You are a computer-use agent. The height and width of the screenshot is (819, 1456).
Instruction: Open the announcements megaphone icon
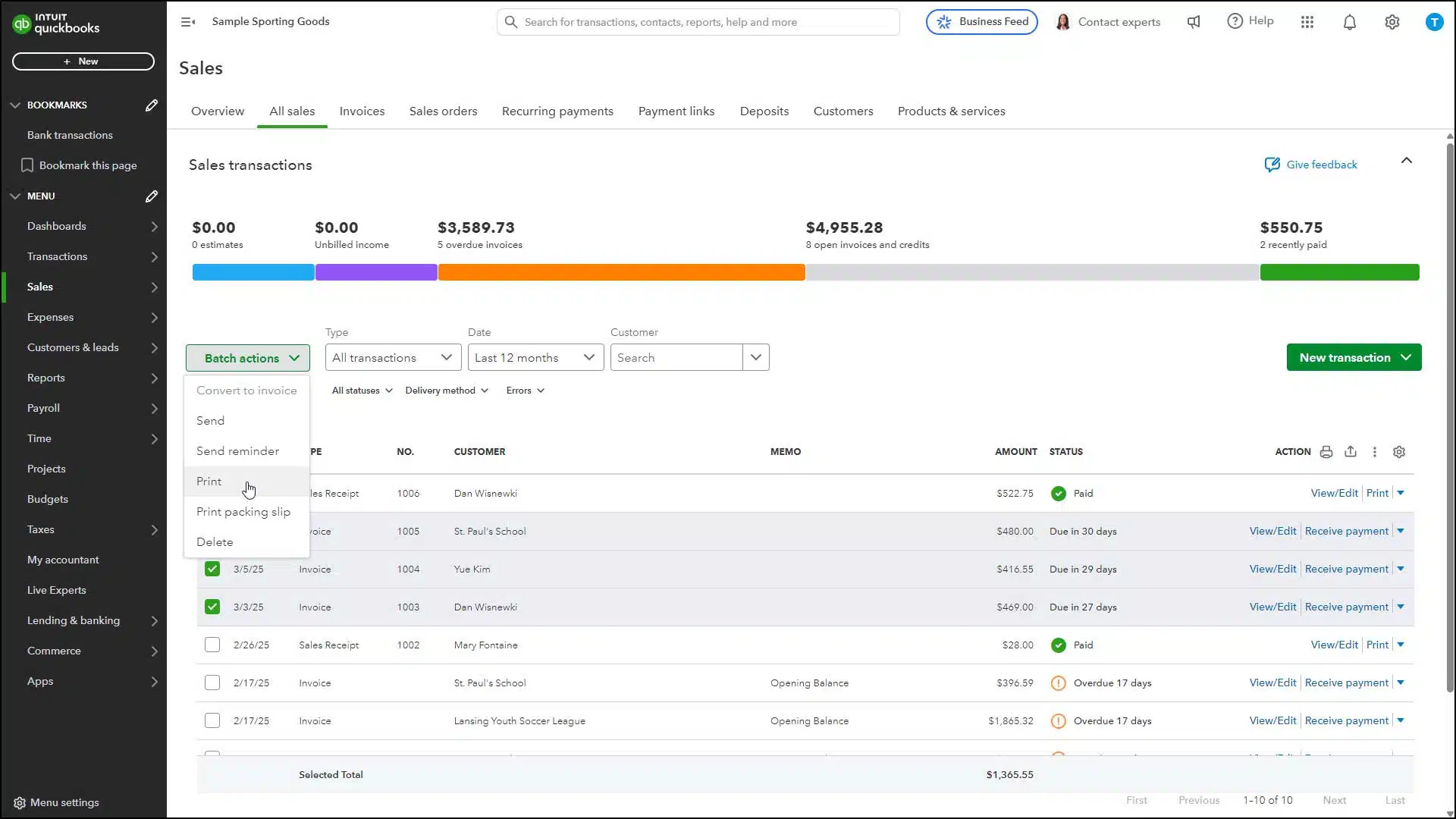(1194, 22)
